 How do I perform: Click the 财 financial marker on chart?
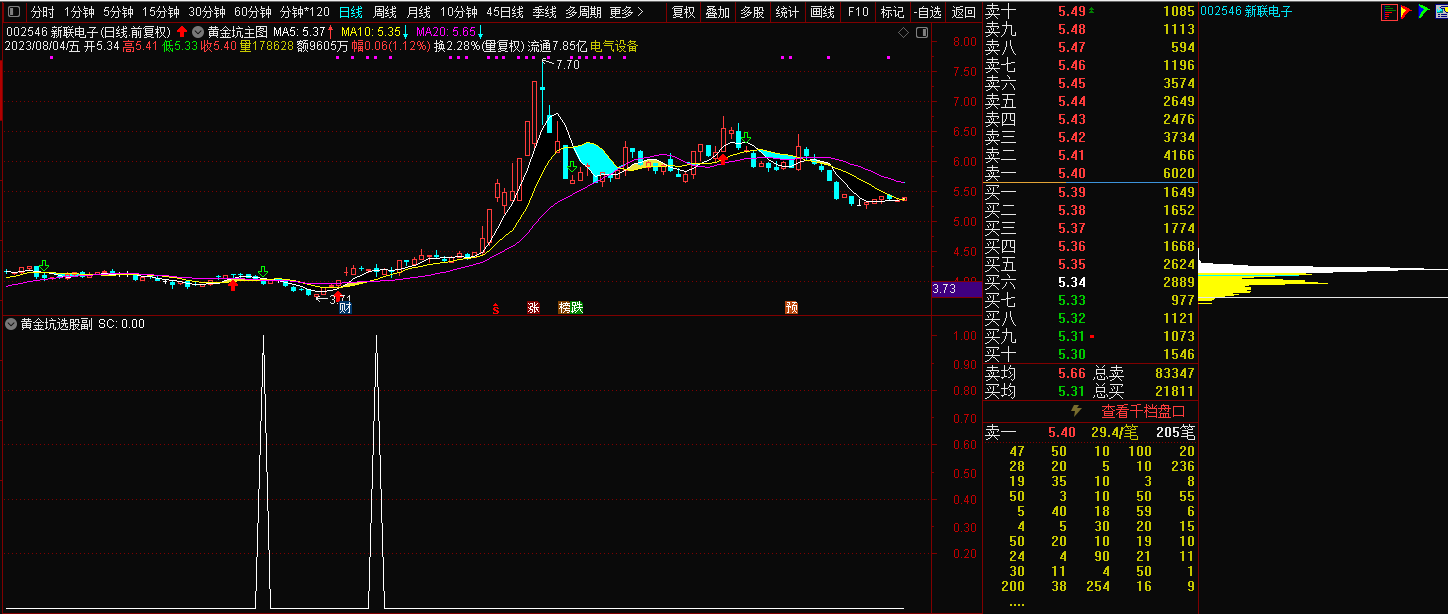pyautogui.click(x=345, y=308)
